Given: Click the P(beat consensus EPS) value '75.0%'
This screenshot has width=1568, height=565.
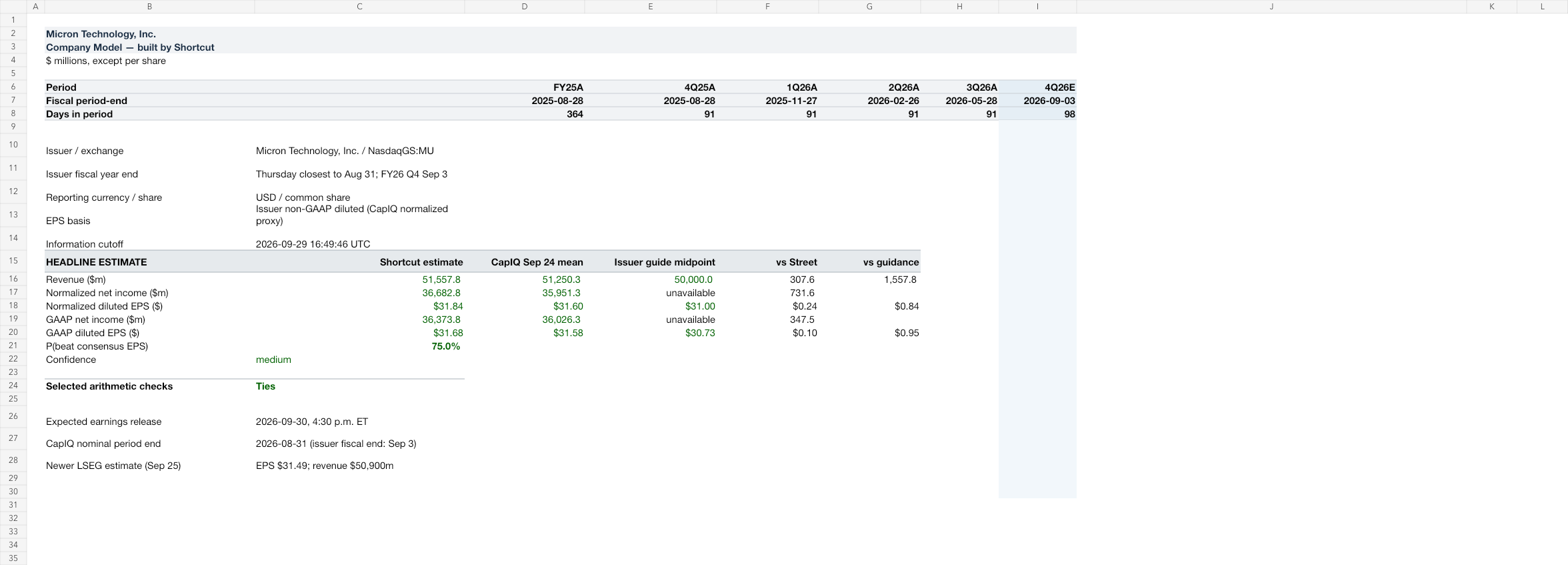Looking at the screenshot, I should 359,346.
